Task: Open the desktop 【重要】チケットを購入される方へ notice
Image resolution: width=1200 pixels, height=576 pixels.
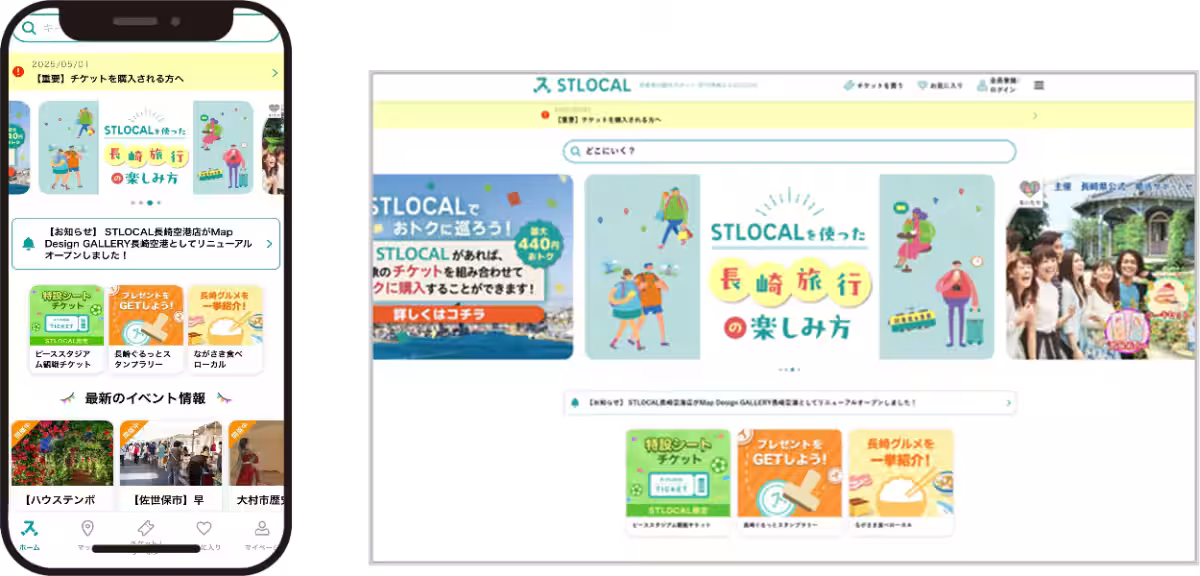Action: [608, 119]
